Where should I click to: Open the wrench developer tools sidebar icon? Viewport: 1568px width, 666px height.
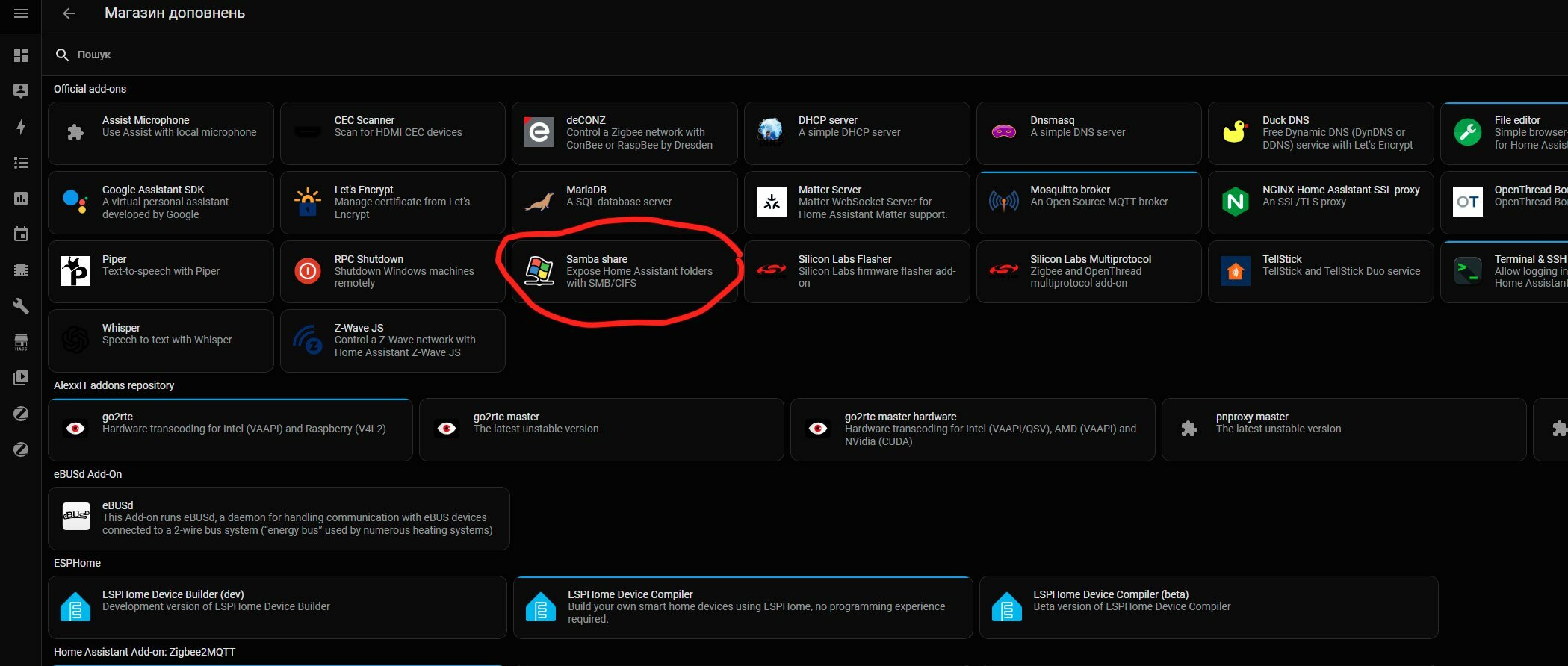point(21,306)
